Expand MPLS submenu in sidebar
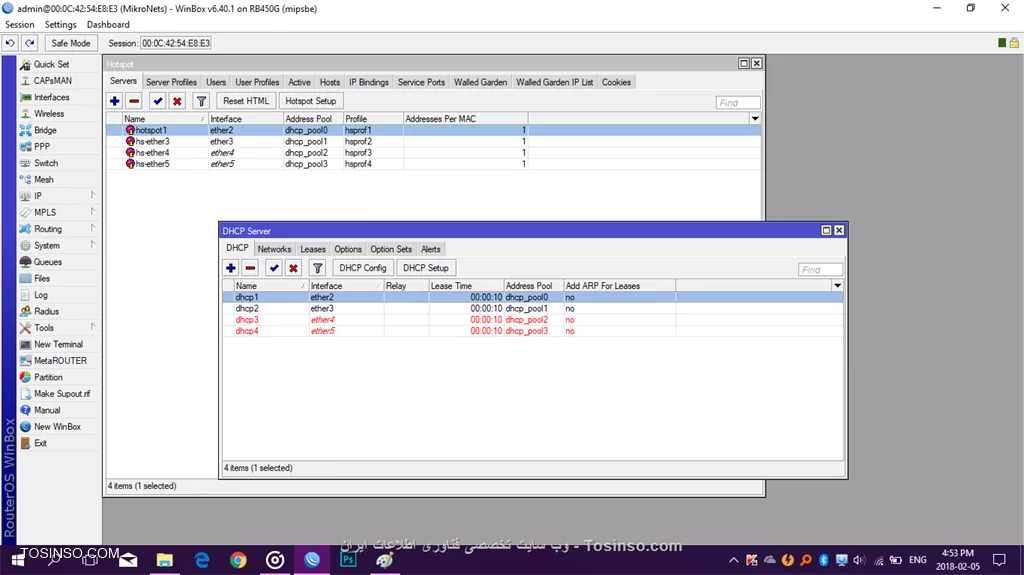This screenshot has height=575, width=1024. pos(59,212)
